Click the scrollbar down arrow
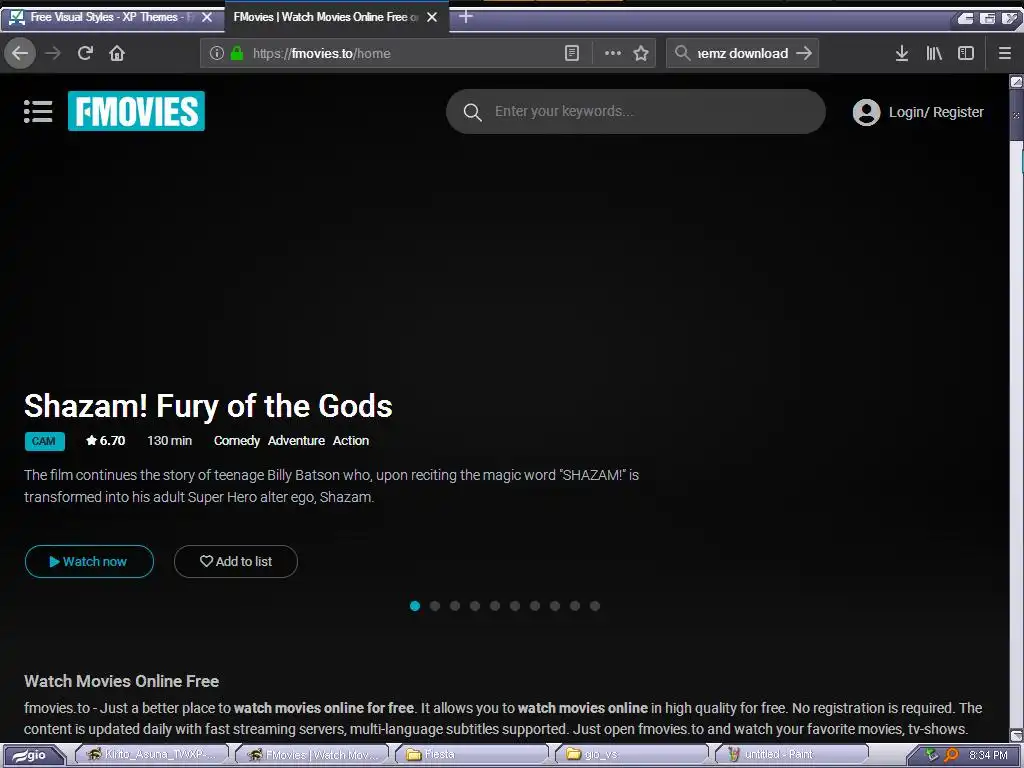This screenshot has width=1024, height=768. click(x=1016, y=735)
